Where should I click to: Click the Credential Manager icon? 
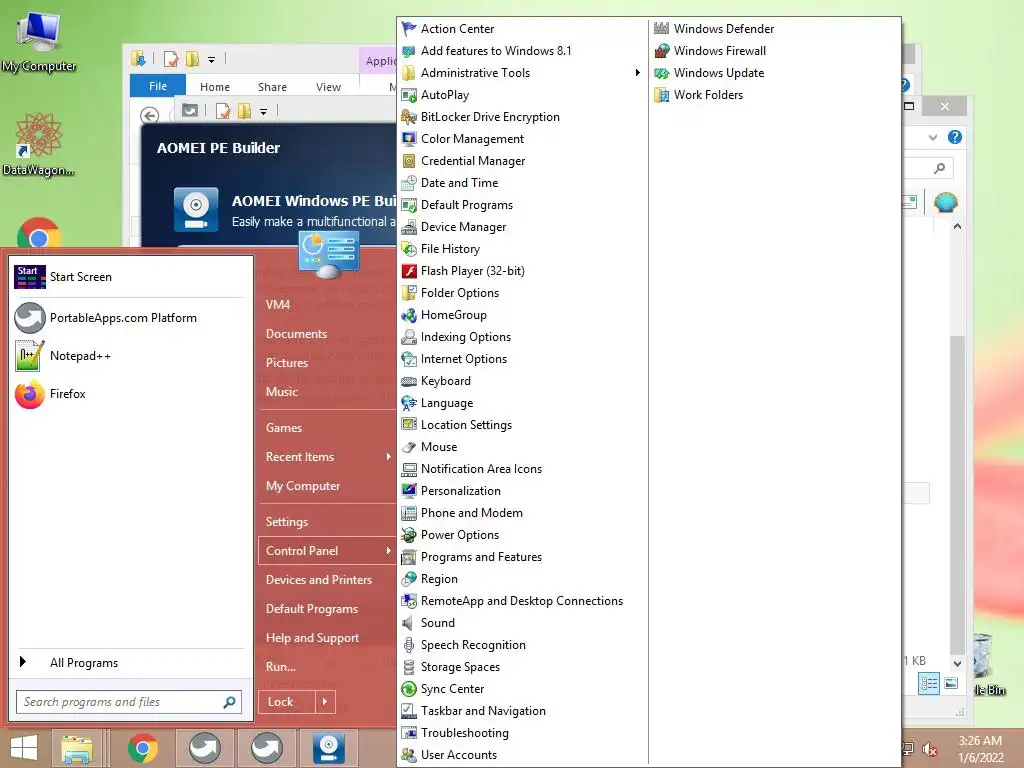pos(409,161)
